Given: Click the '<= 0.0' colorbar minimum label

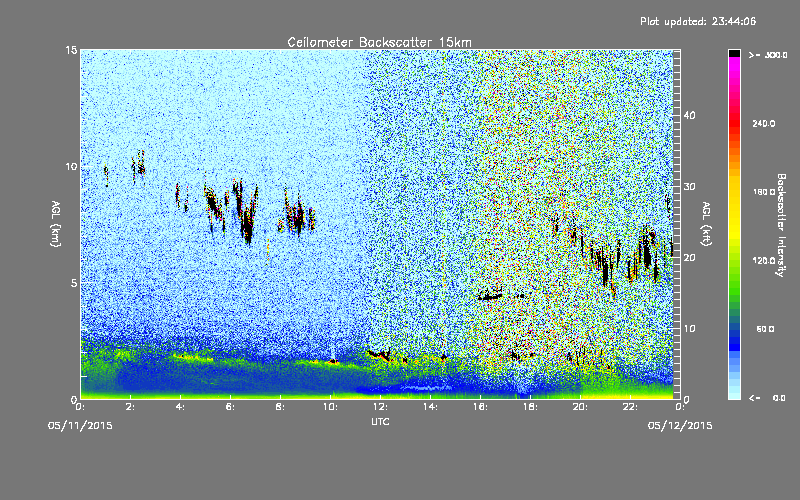Looking at the screenshot, I should [768, 398].
